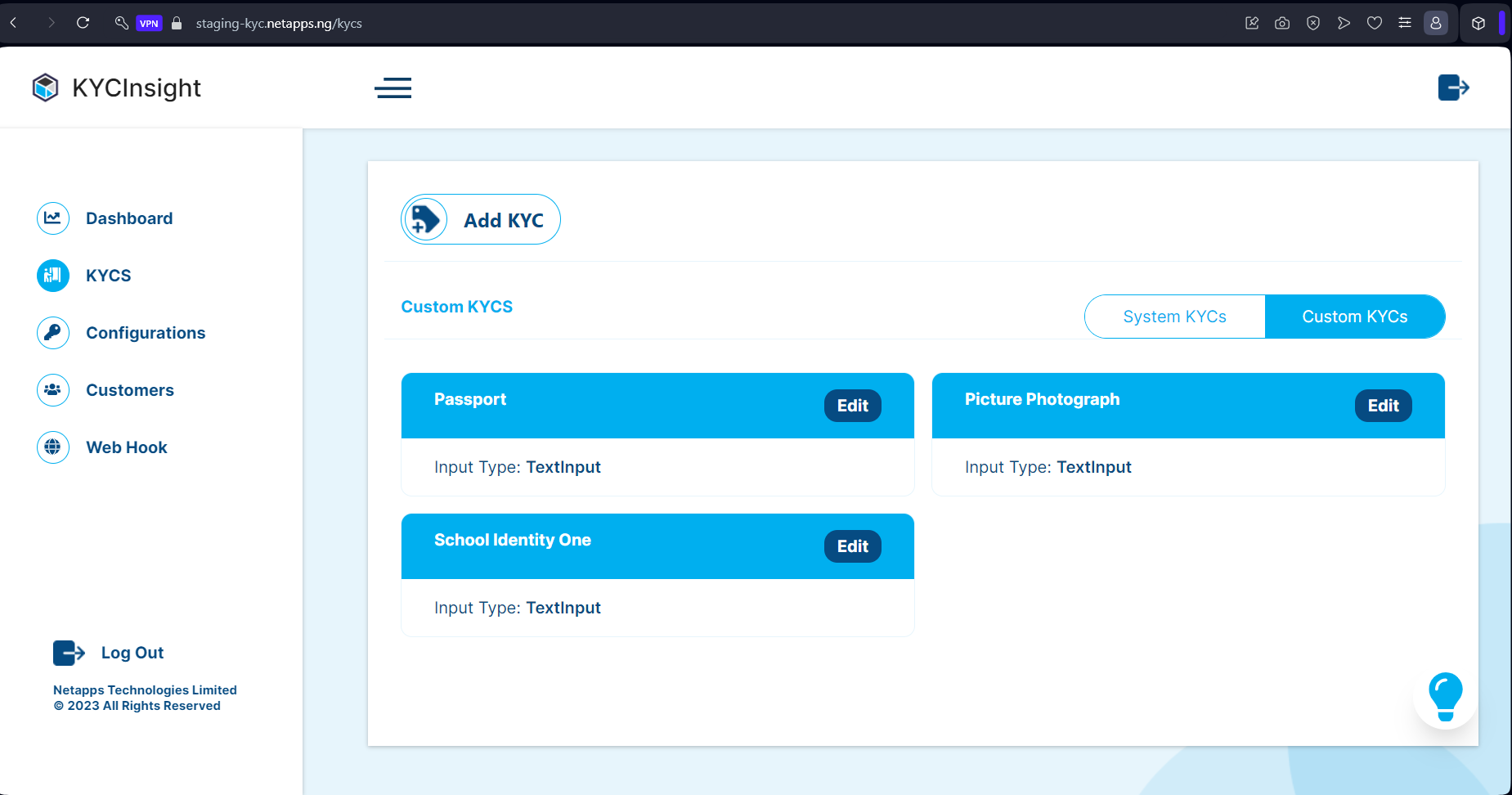Open browser bookmarks heart icon

(1375, 23)
